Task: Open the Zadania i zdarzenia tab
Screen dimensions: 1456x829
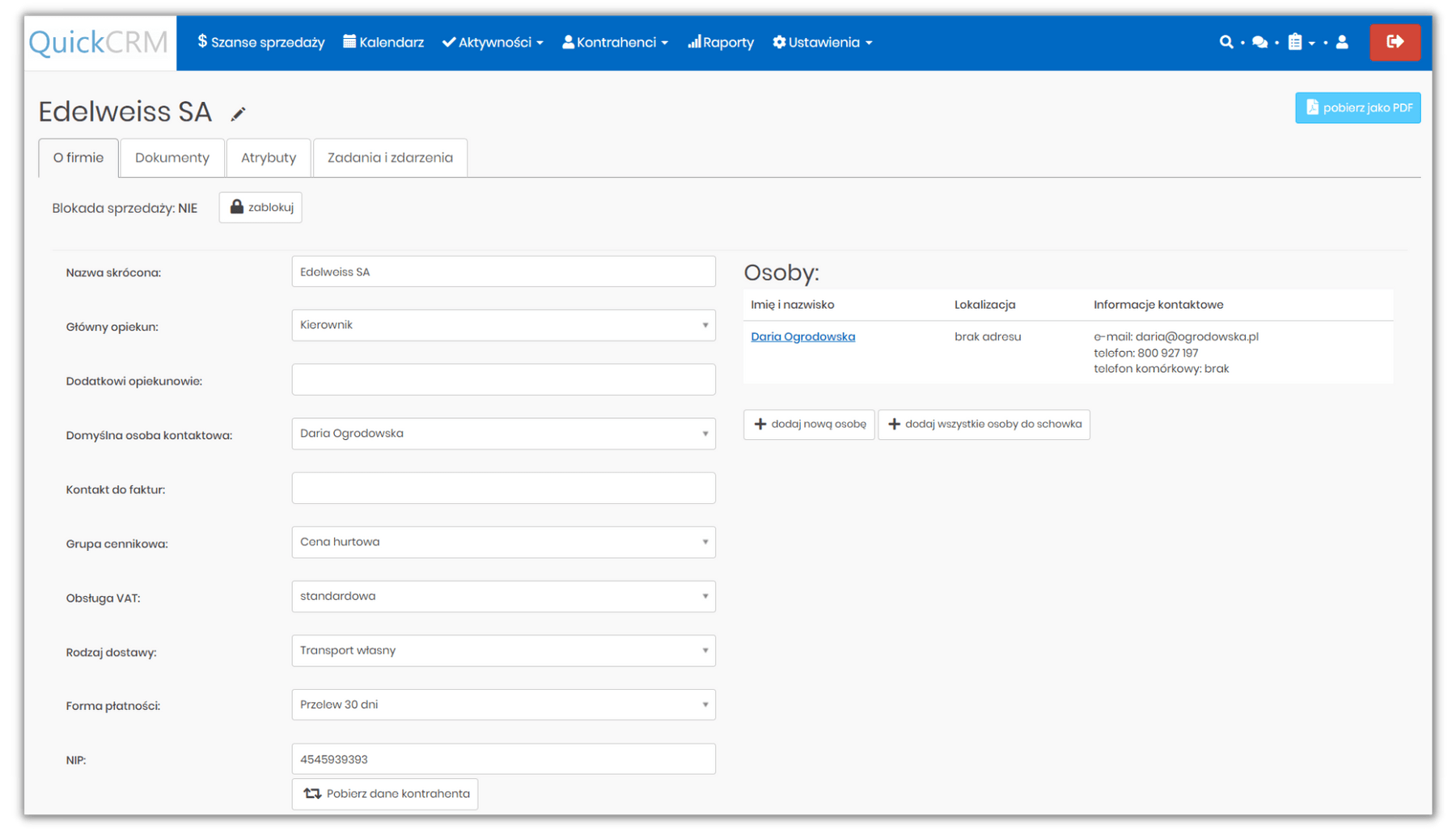Action: pos(390,158)
